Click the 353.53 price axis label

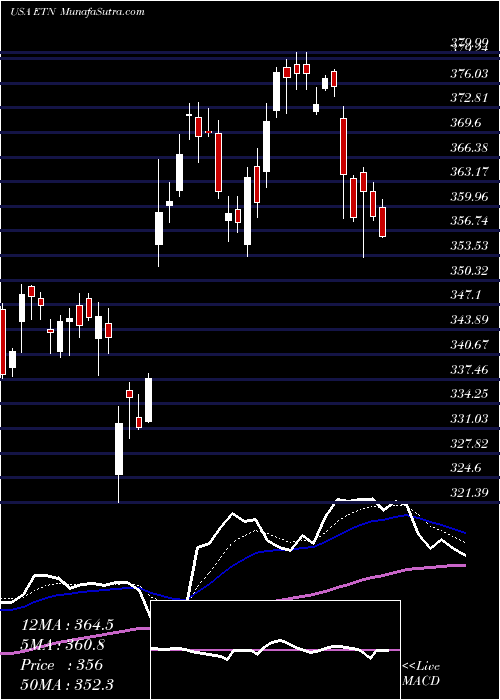tap(469, 246)
